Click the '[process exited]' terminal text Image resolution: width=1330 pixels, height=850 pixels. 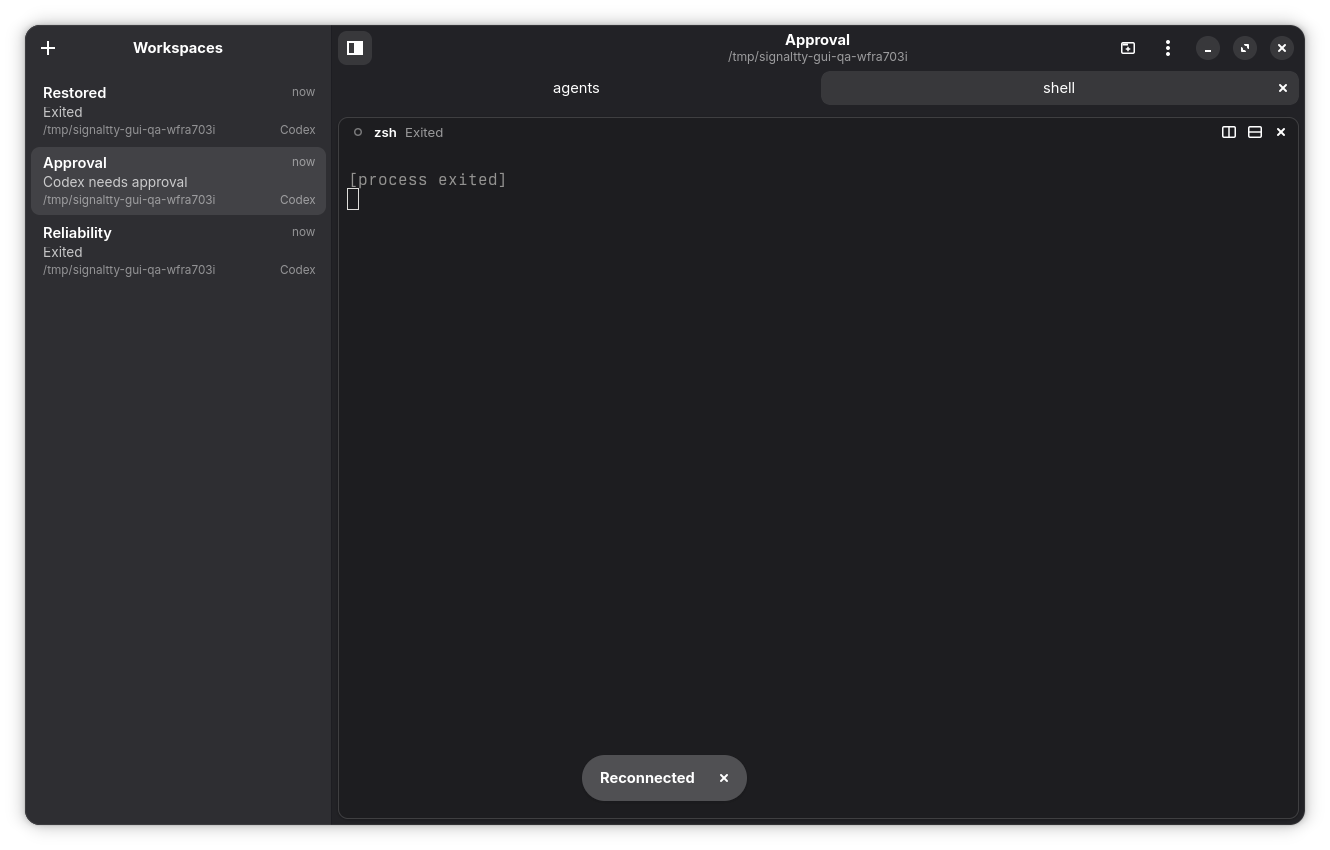[428, 180]
